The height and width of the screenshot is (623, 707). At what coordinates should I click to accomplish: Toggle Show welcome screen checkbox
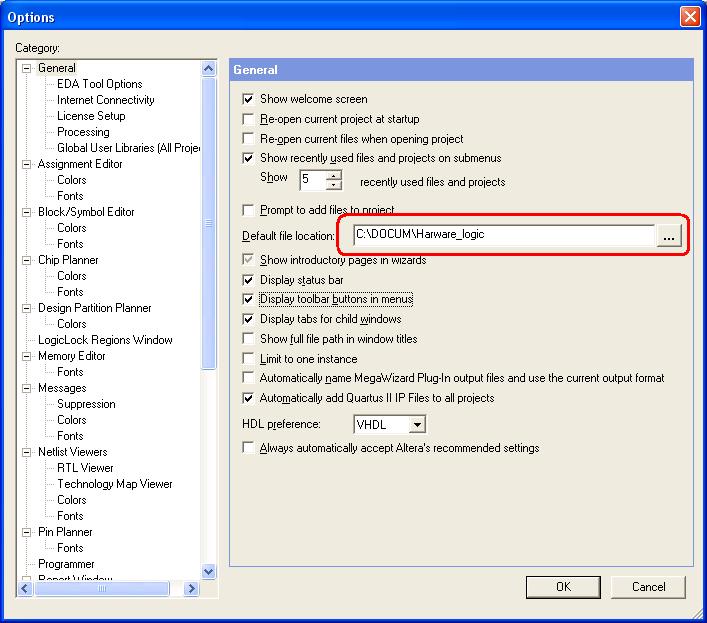[x=249, y=99]
